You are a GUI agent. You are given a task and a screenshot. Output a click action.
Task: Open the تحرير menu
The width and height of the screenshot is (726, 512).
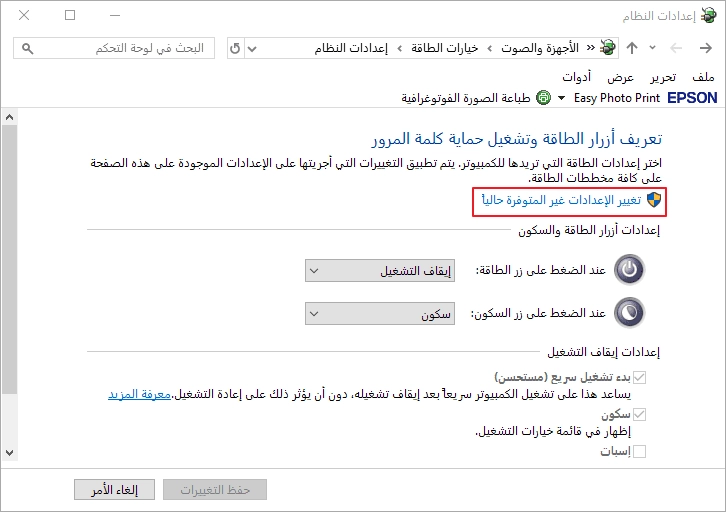pos(663,77)
